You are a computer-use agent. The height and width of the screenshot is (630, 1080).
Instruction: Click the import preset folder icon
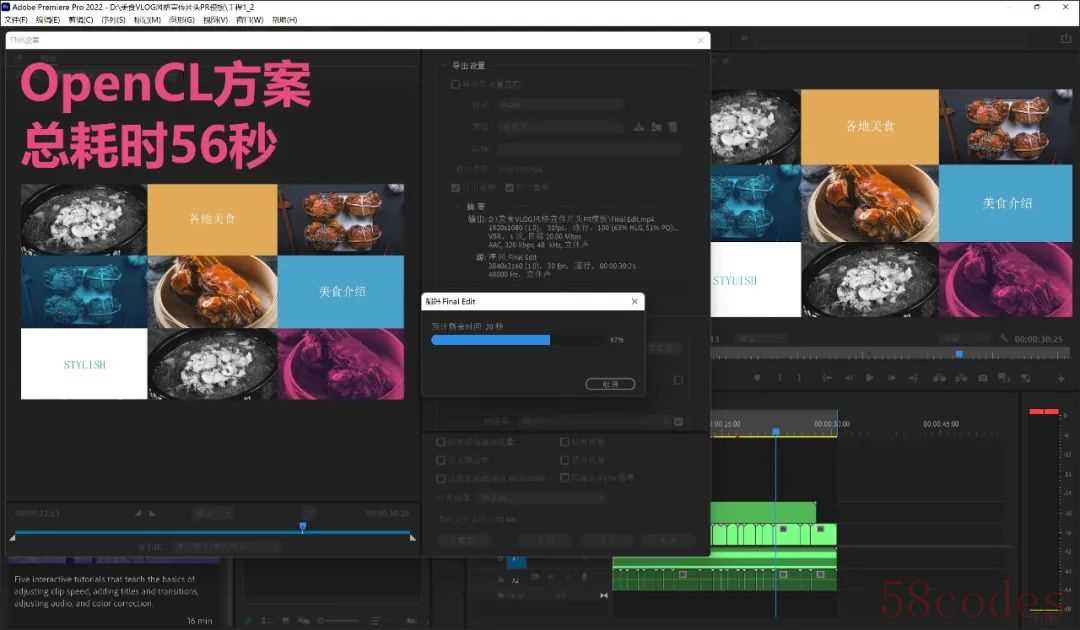[x=656, y=127]
